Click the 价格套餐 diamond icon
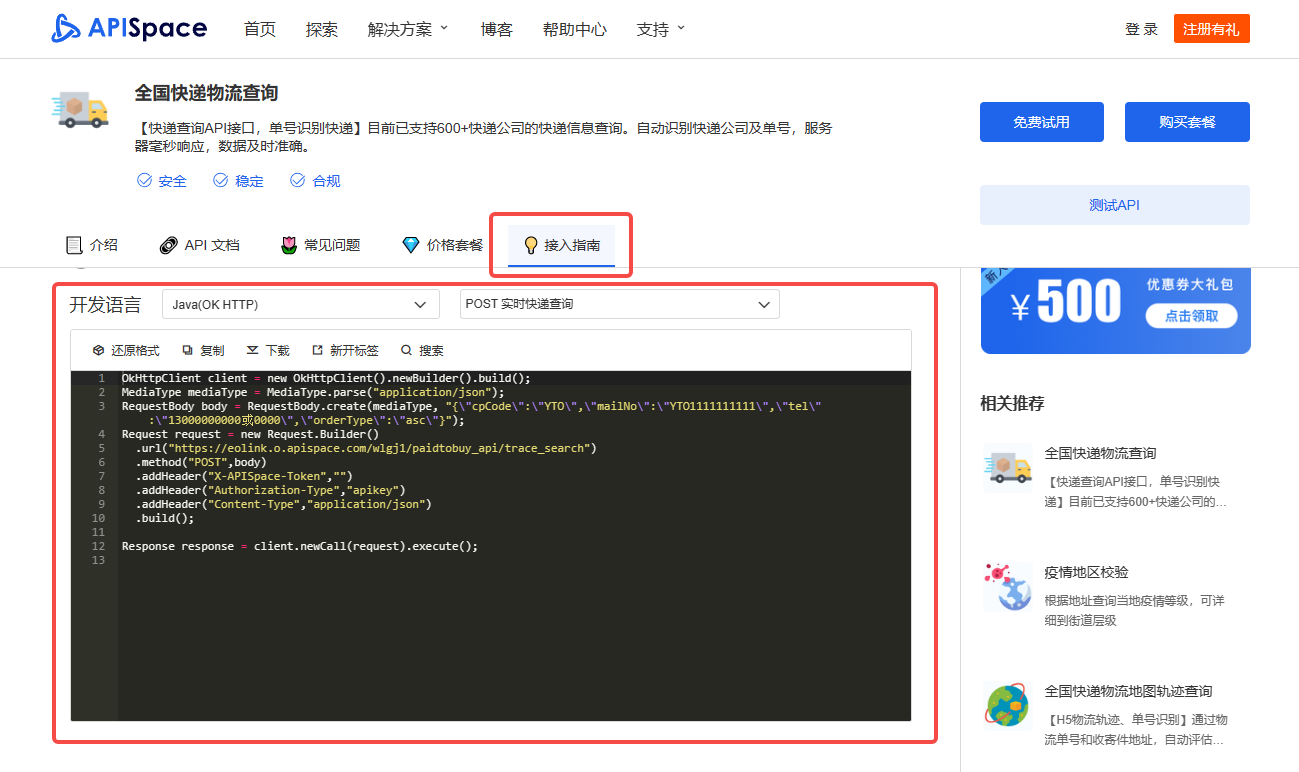The height and width of the screenshot is (772, 1299). 411,245
